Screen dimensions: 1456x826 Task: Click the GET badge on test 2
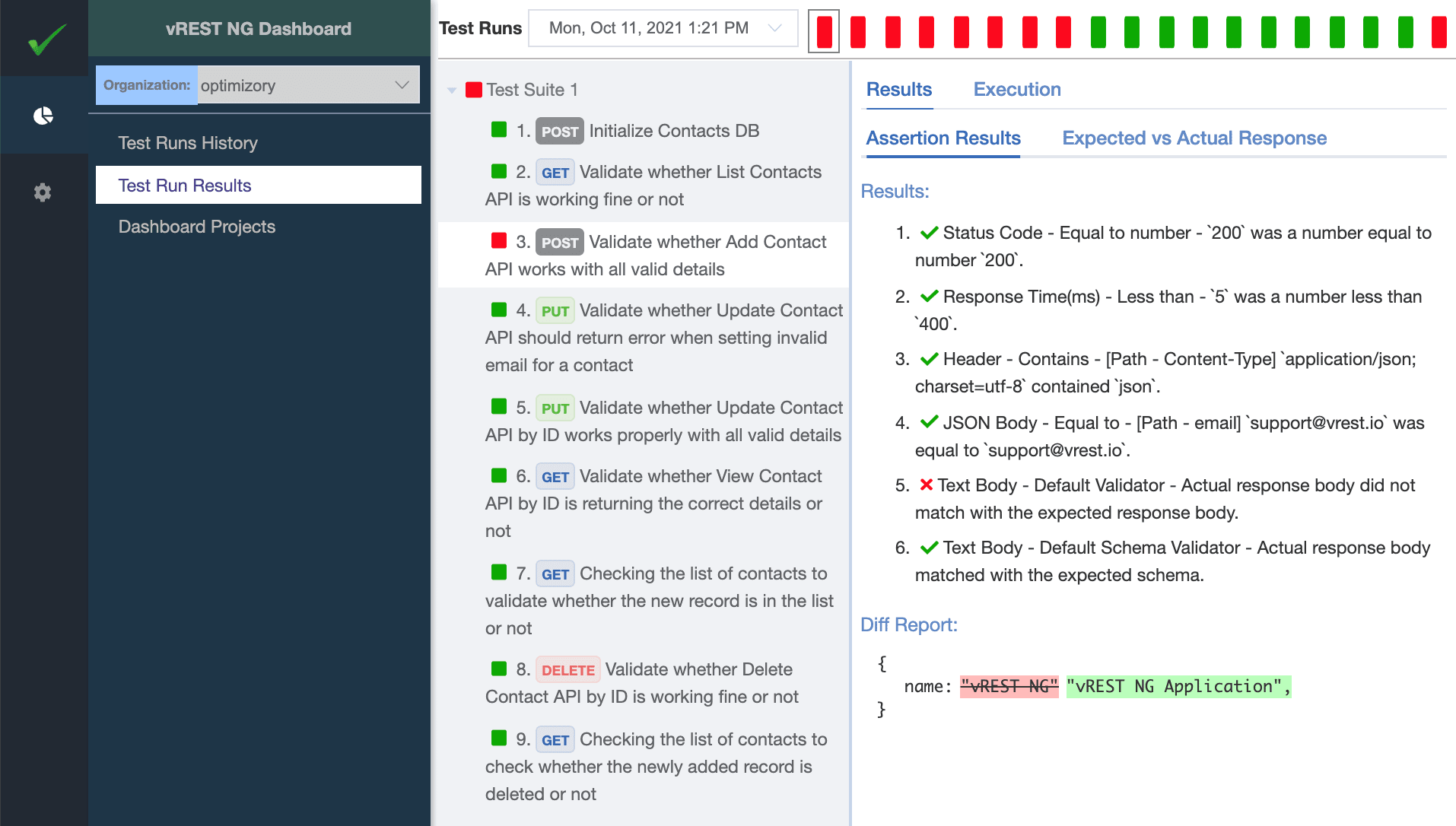coord(555,173)
